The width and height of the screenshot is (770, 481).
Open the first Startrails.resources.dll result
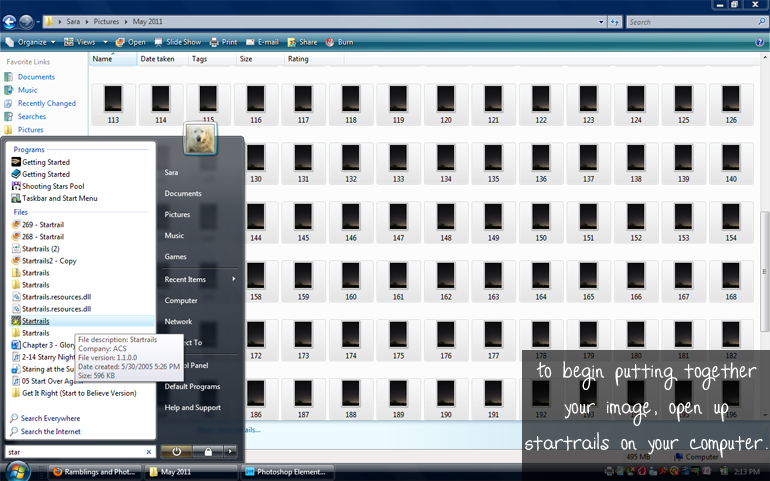[x=51, y=297]
